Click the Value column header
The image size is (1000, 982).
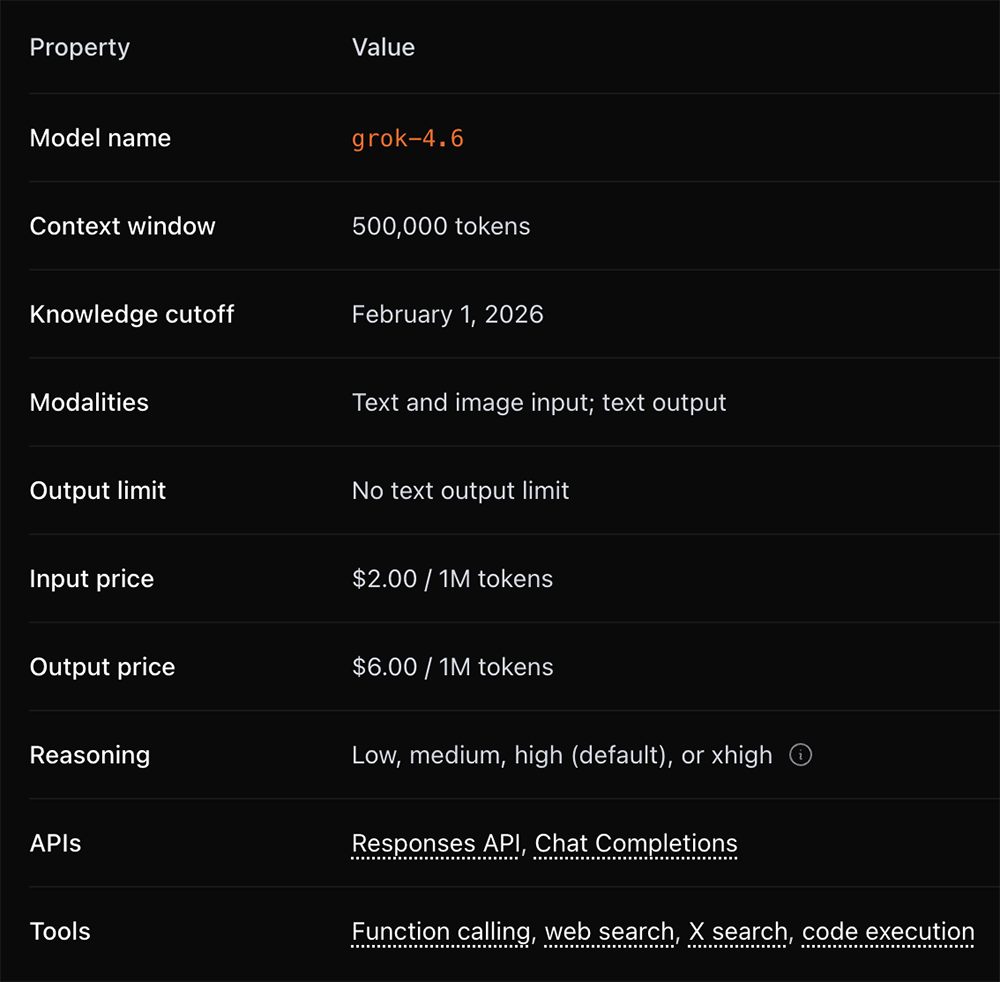coord(383,47)
